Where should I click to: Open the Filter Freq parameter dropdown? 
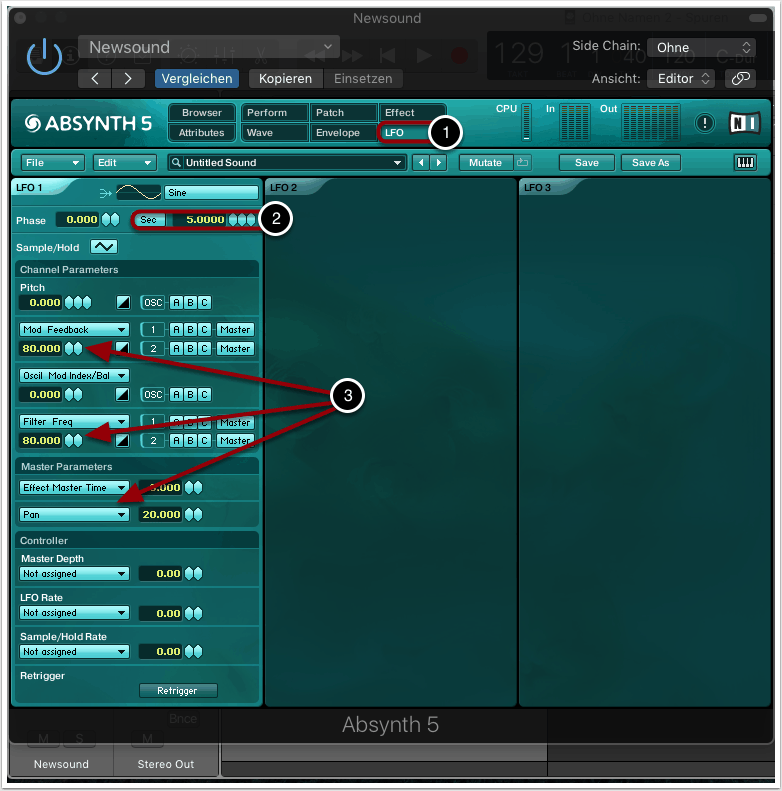(74, 421)
